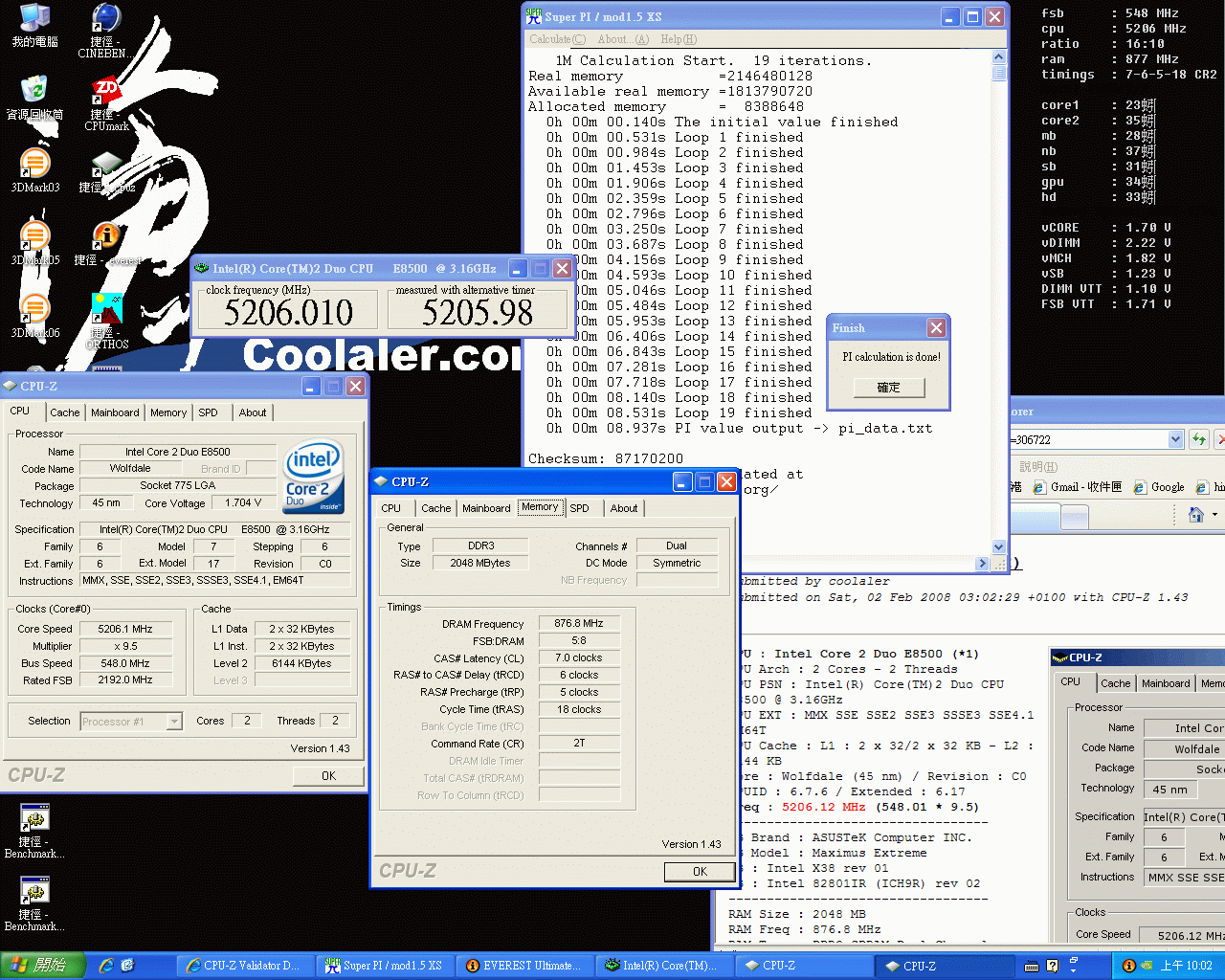Screen dimensions: 1225x980
Task: Click the browser address field
Action: click(1089, 439)
